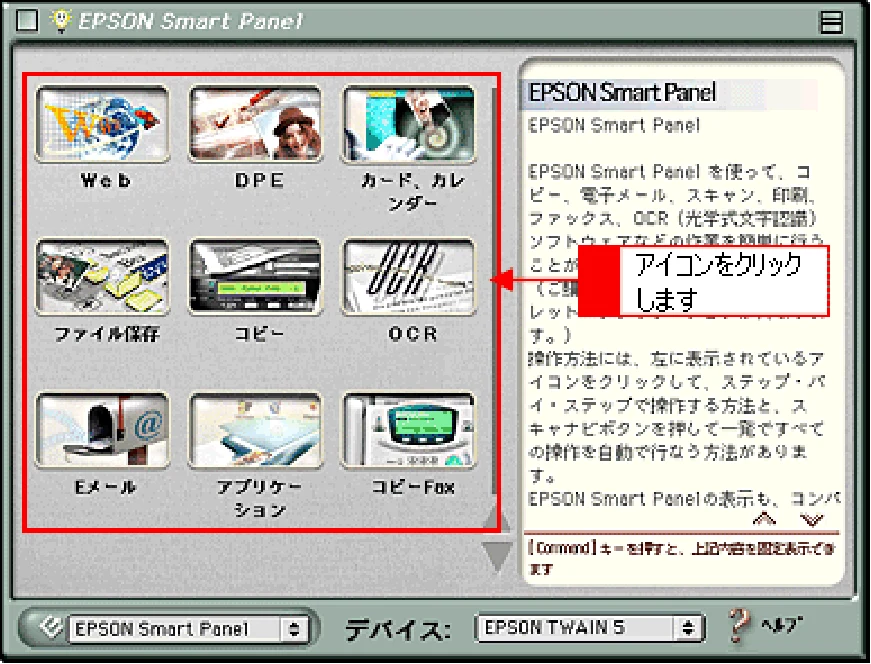871x664 pixels.
Task: Open the EPSON Smart Panel dropdown menu
Action: coord(188,629)
